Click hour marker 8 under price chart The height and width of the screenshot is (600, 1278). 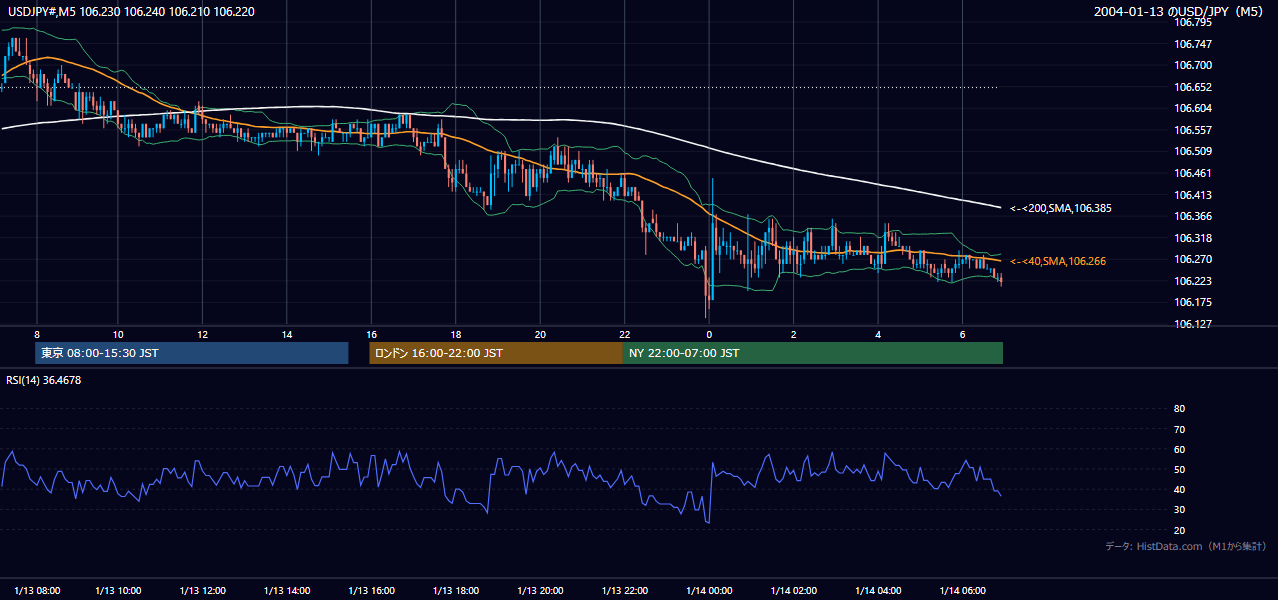click(x=37, y=334)
